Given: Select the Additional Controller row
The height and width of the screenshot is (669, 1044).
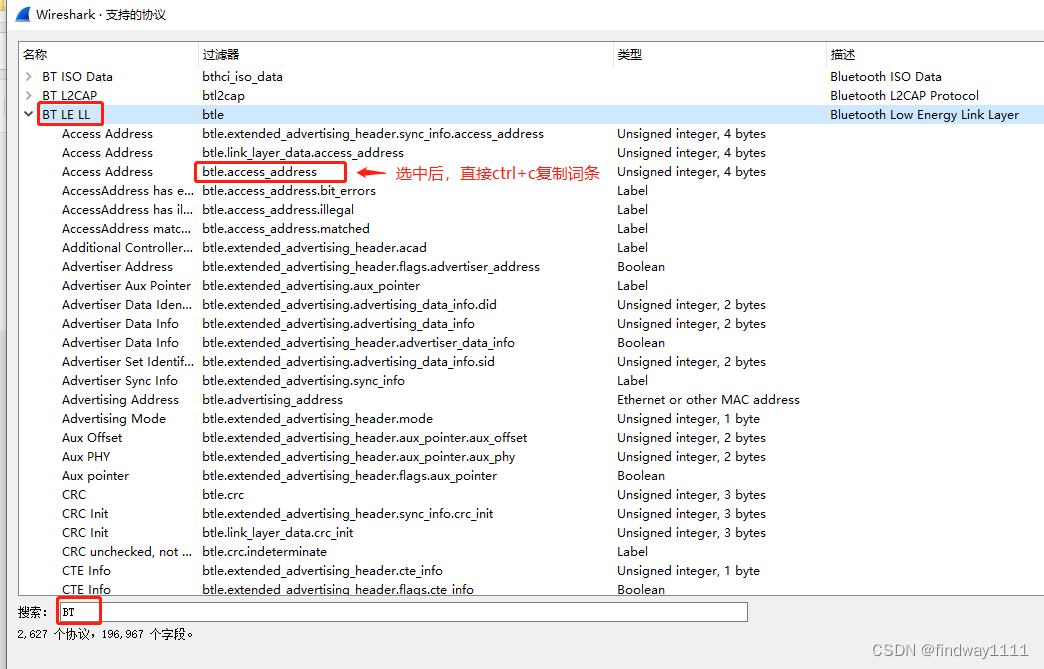Looking at the screenshot, I should pyautogui.click(x=531, y=248).
